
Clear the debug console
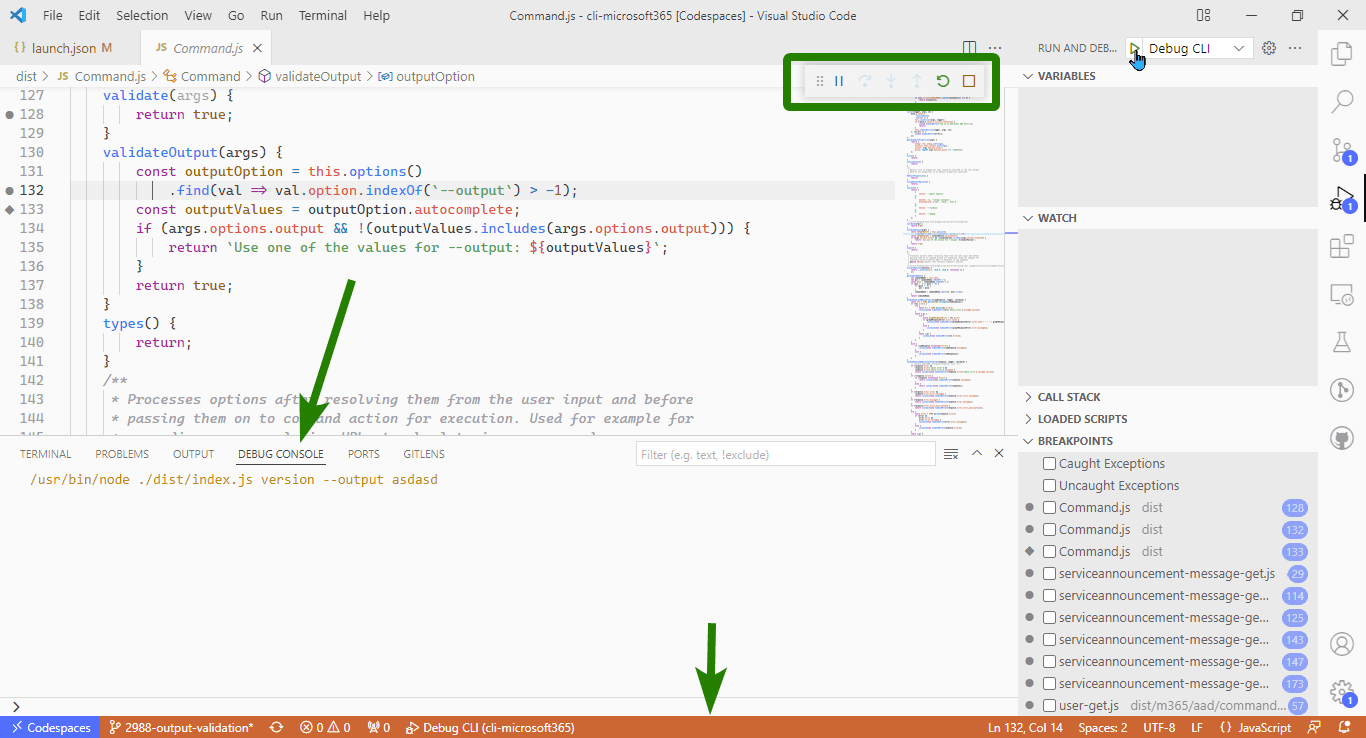[x=952, y=454]
